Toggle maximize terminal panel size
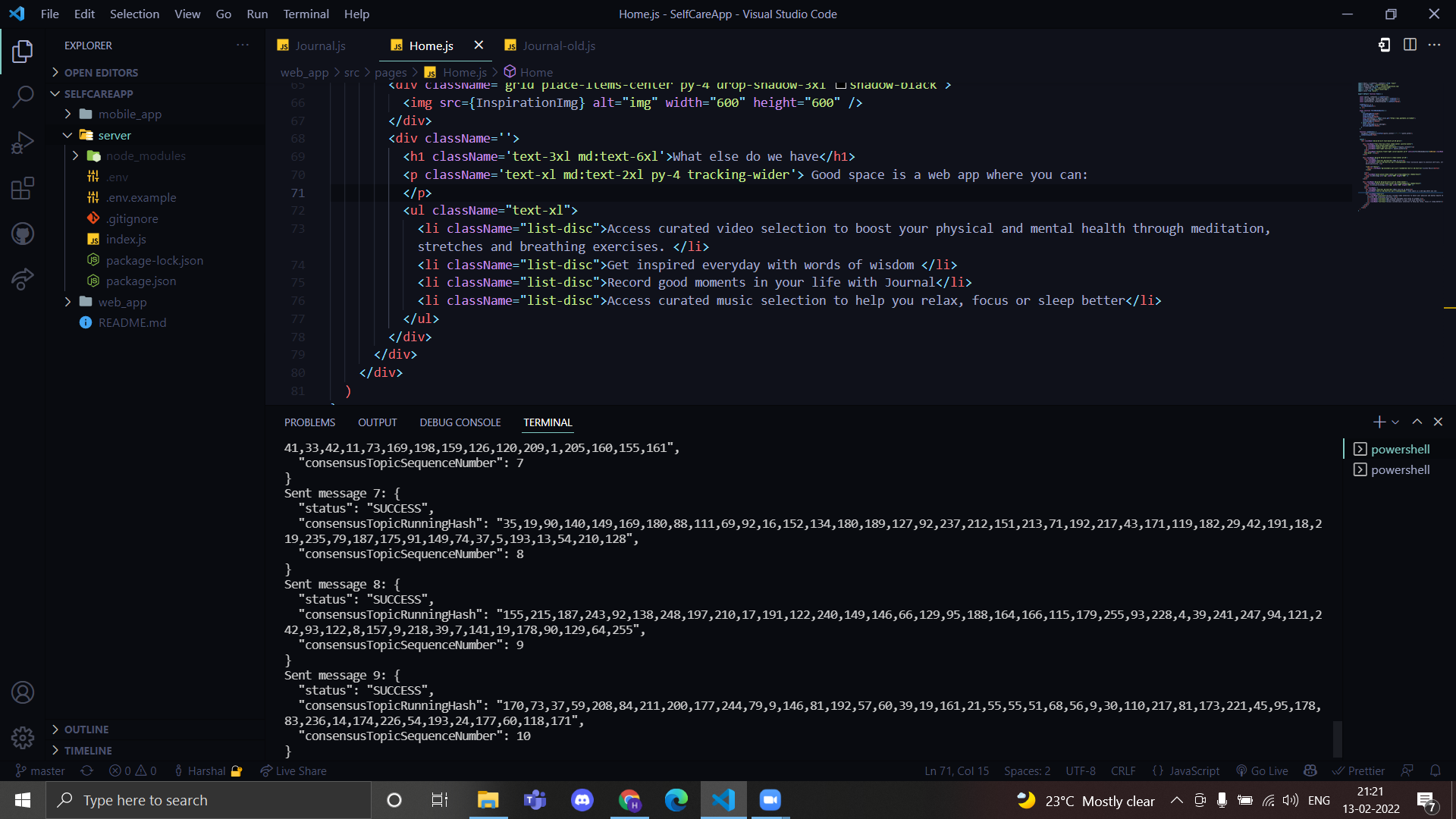Image resolution: width=1456 pixels, height=819 pixels. [1417, 422]
